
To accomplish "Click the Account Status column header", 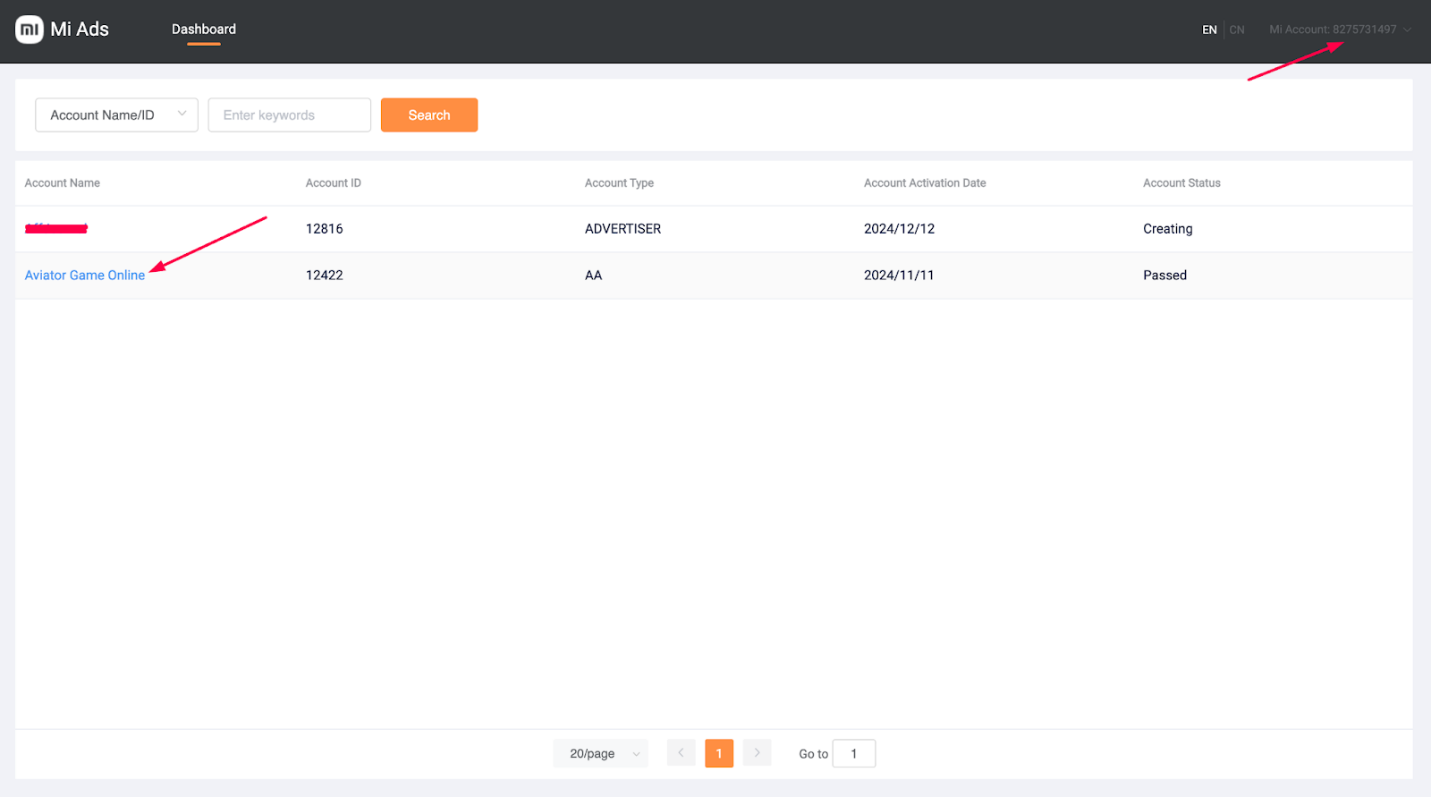I will click(x=1181, y=183).
